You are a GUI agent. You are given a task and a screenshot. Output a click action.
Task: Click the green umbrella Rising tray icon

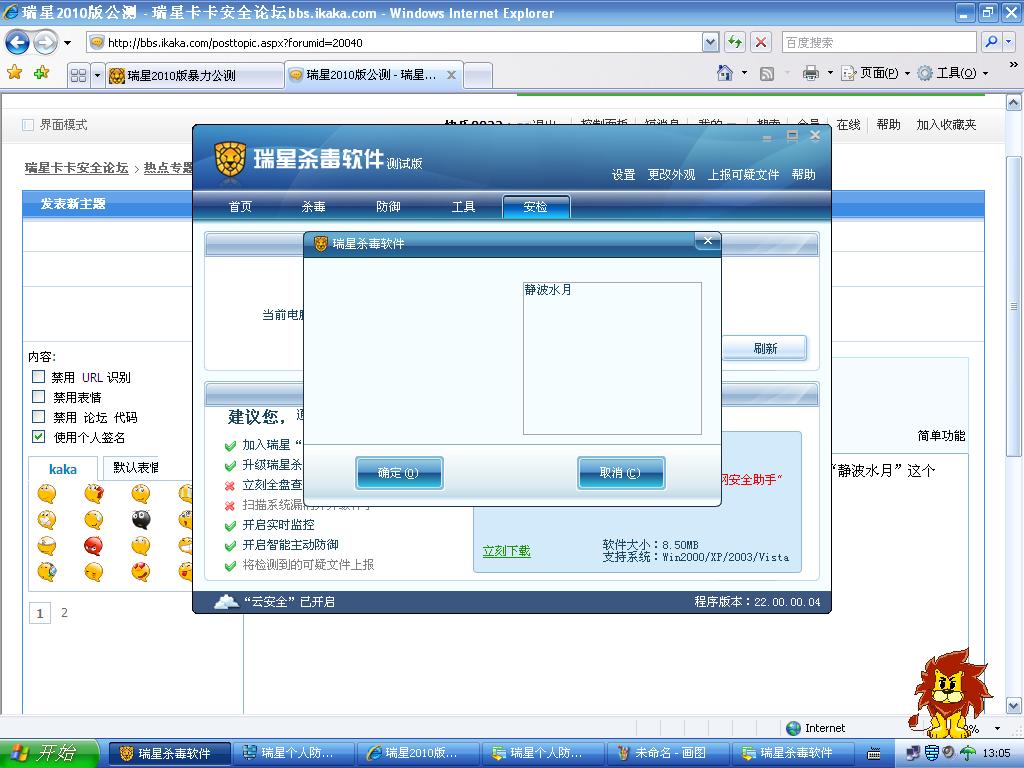point(967,753)
